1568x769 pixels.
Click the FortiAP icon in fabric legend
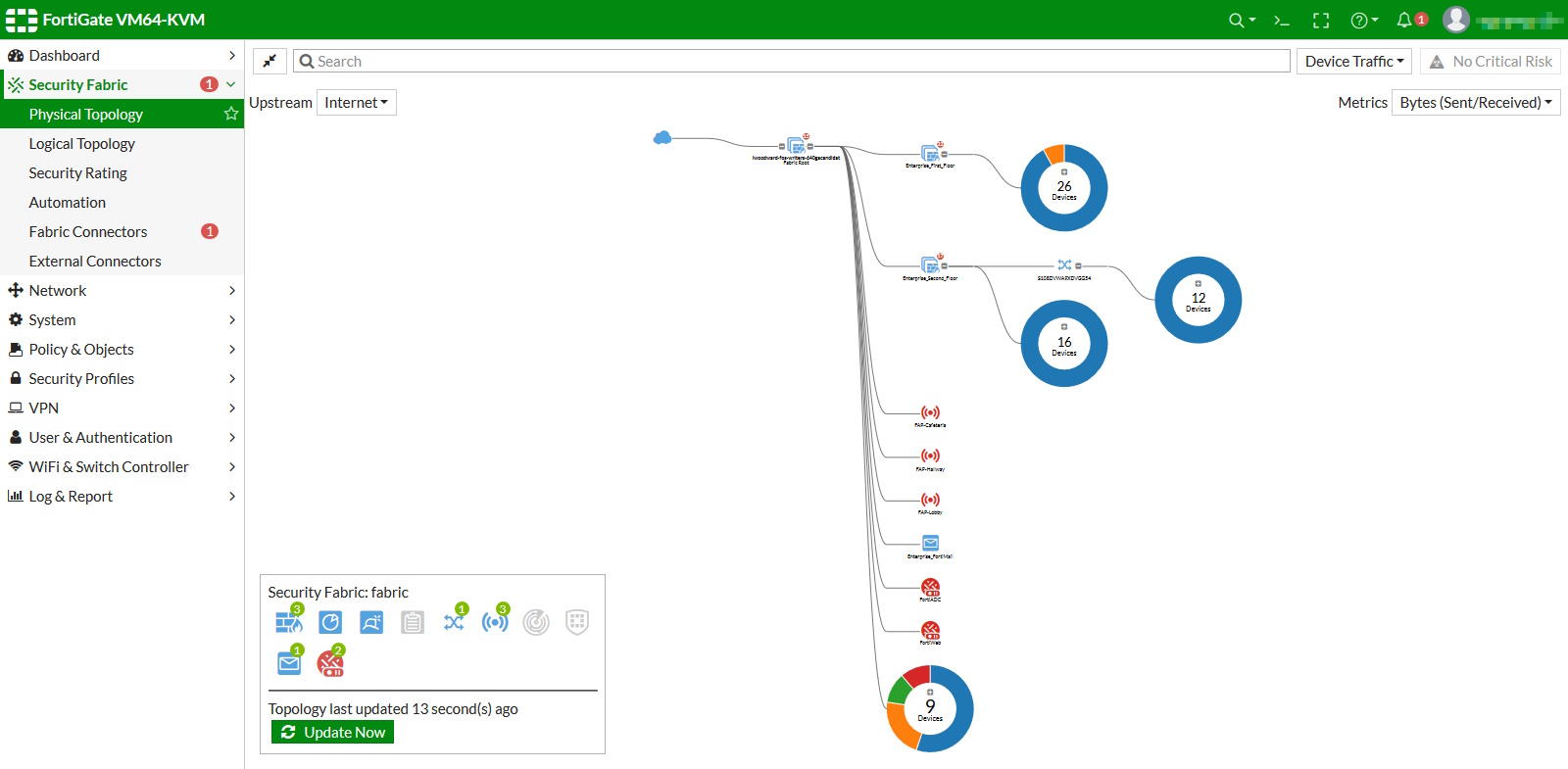click(495, 622)
